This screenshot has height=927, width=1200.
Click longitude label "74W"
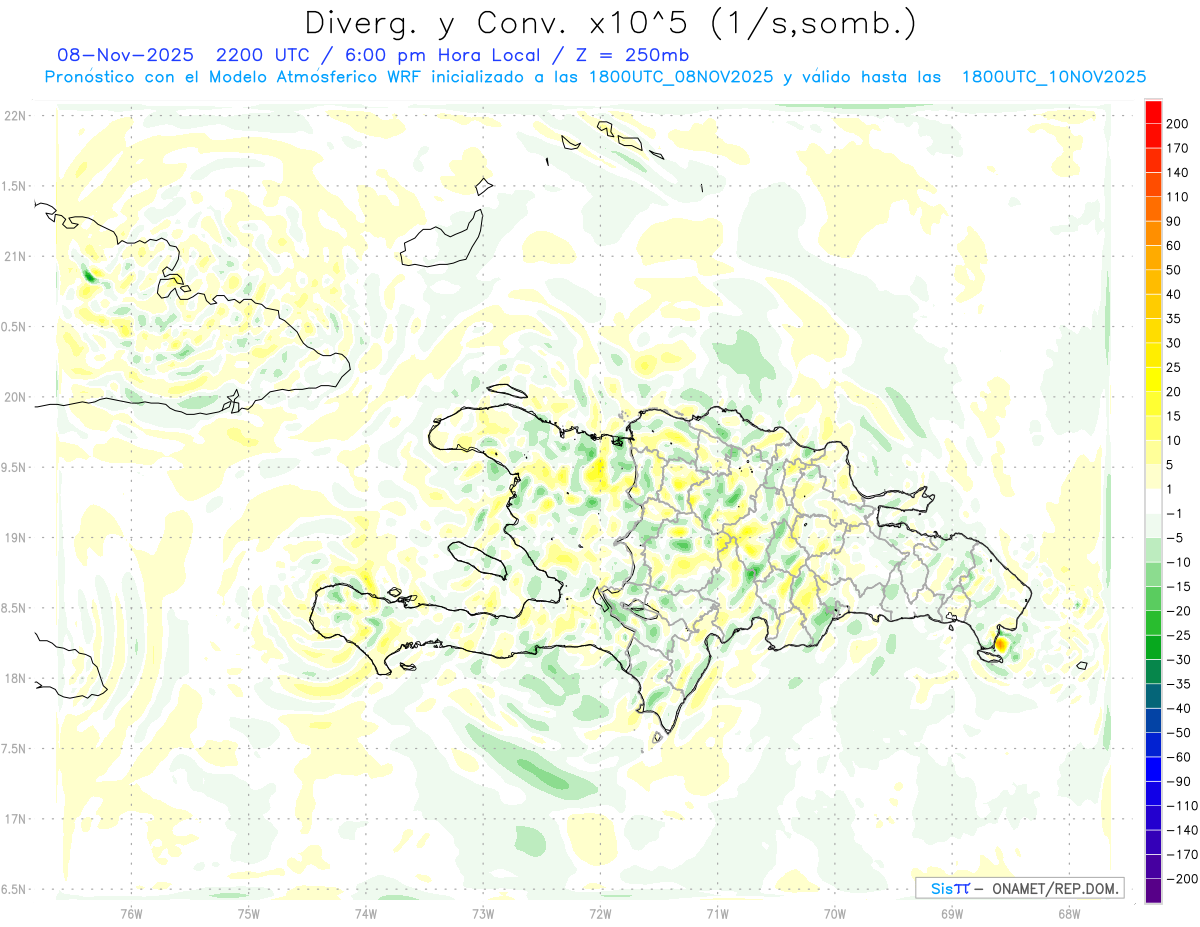click(365, 913)
